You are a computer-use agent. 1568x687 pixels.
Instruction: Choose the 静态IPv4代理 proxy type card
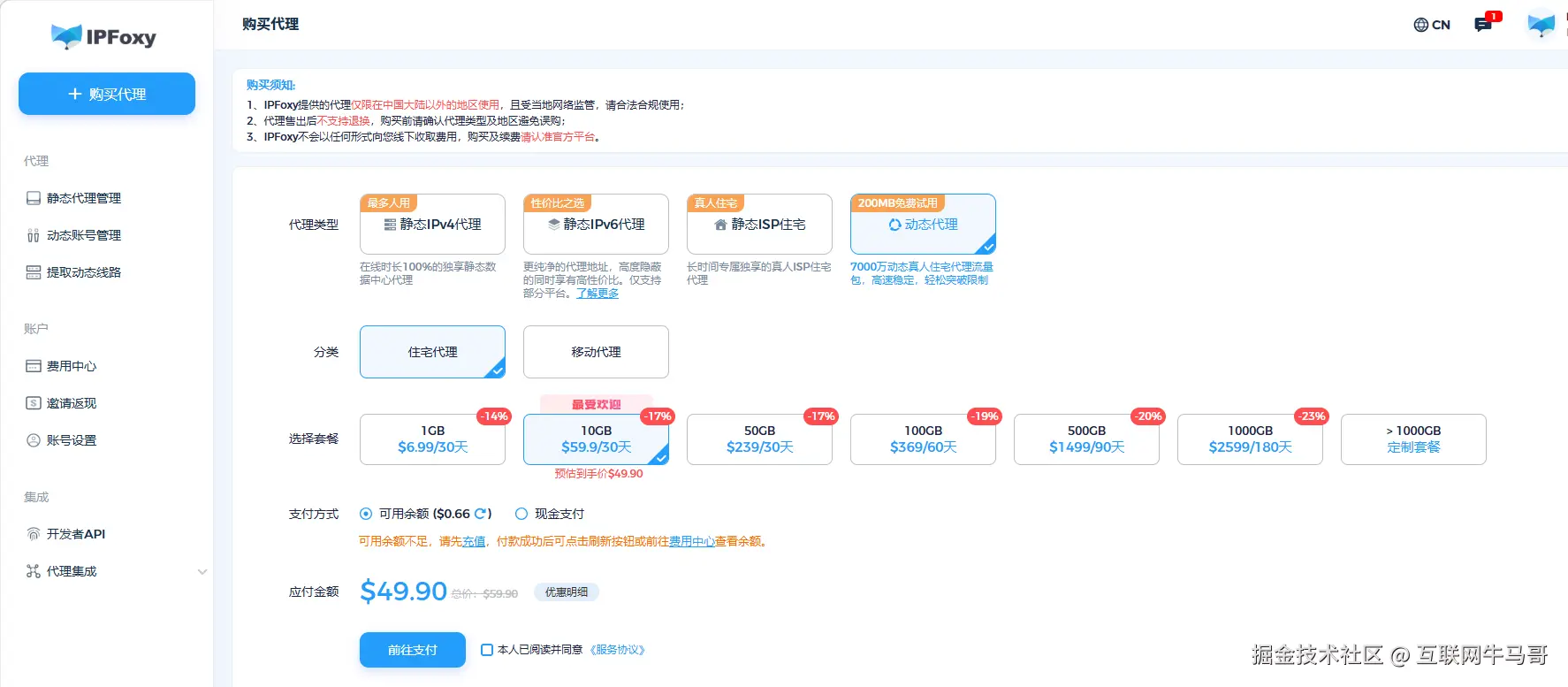tap(432, 225)
